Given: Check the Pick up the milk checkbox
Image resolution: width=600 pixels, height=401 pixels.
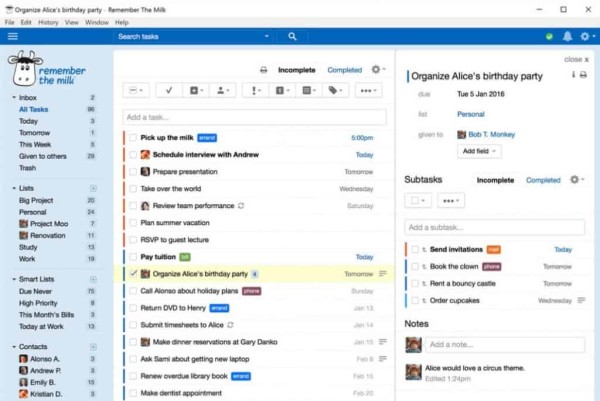Looking at the screenshot, I should [x=133, y=138].
